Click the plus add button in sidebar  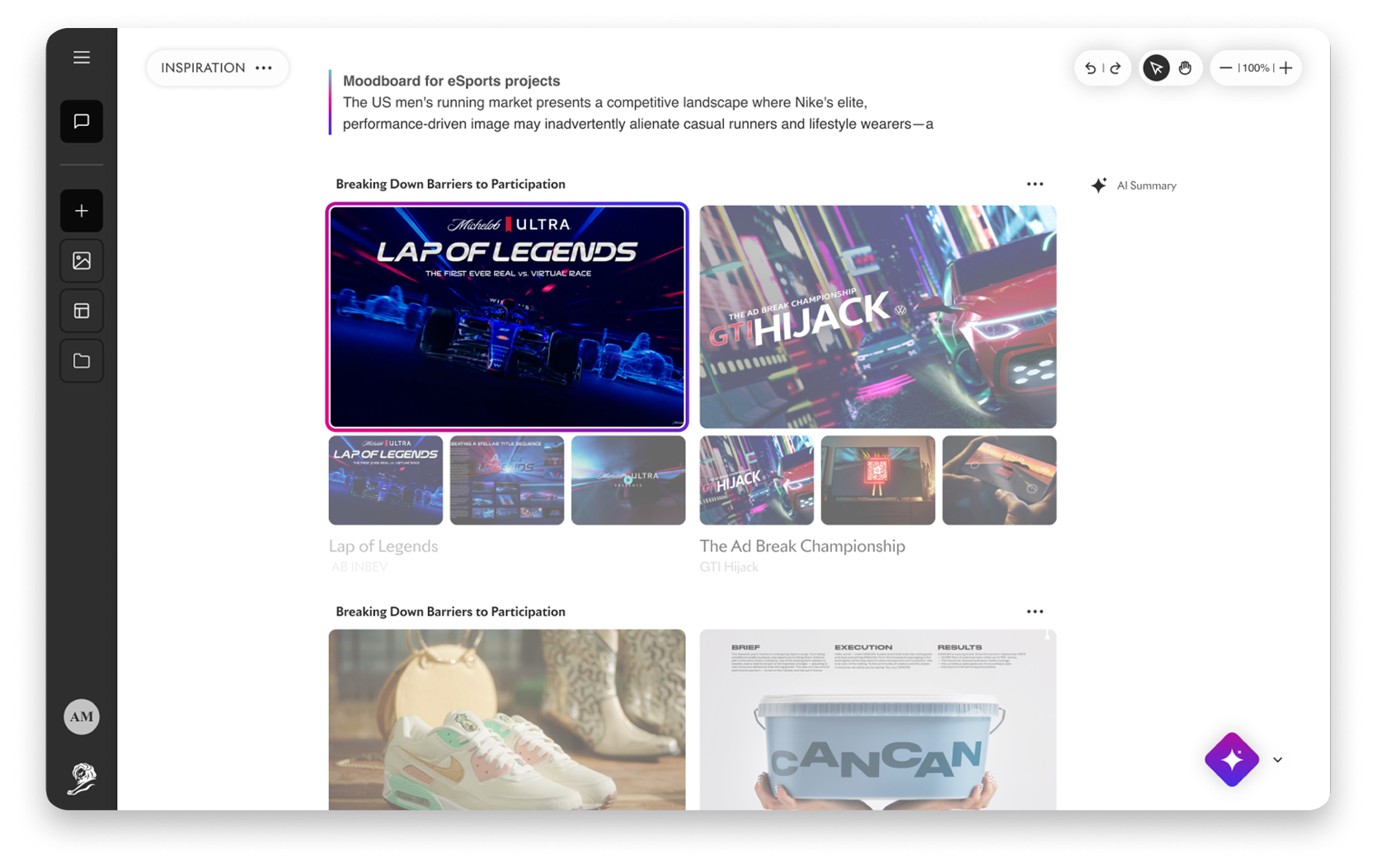click(x=82, y=211)
